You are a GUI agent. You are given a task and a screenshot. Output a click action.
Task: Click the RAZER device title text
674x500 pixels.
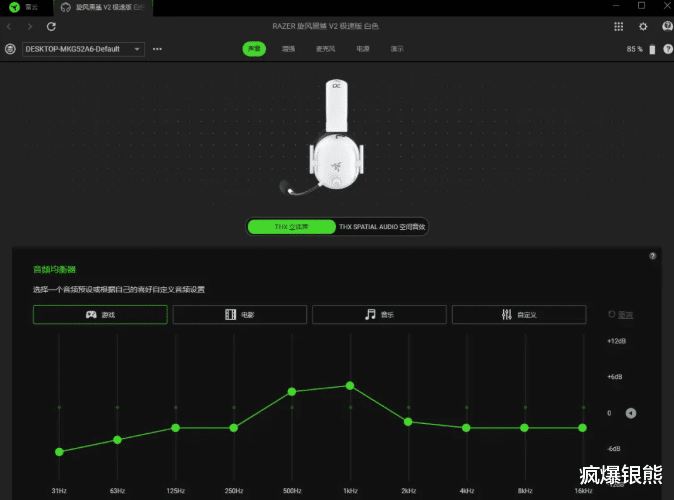tap(325, 26)
